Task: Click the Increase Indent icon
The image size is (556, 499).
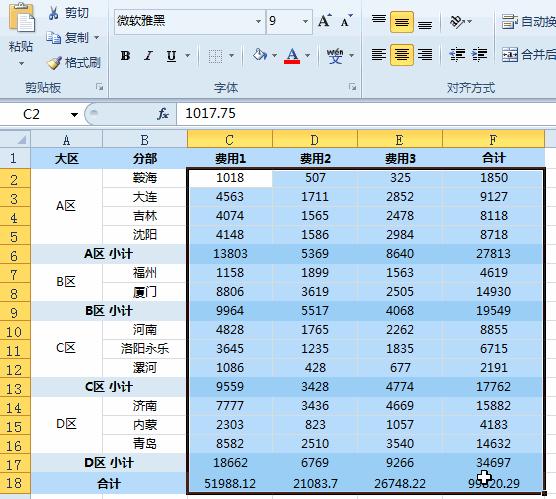Action: pyautogui.click(x=479, y=55)
